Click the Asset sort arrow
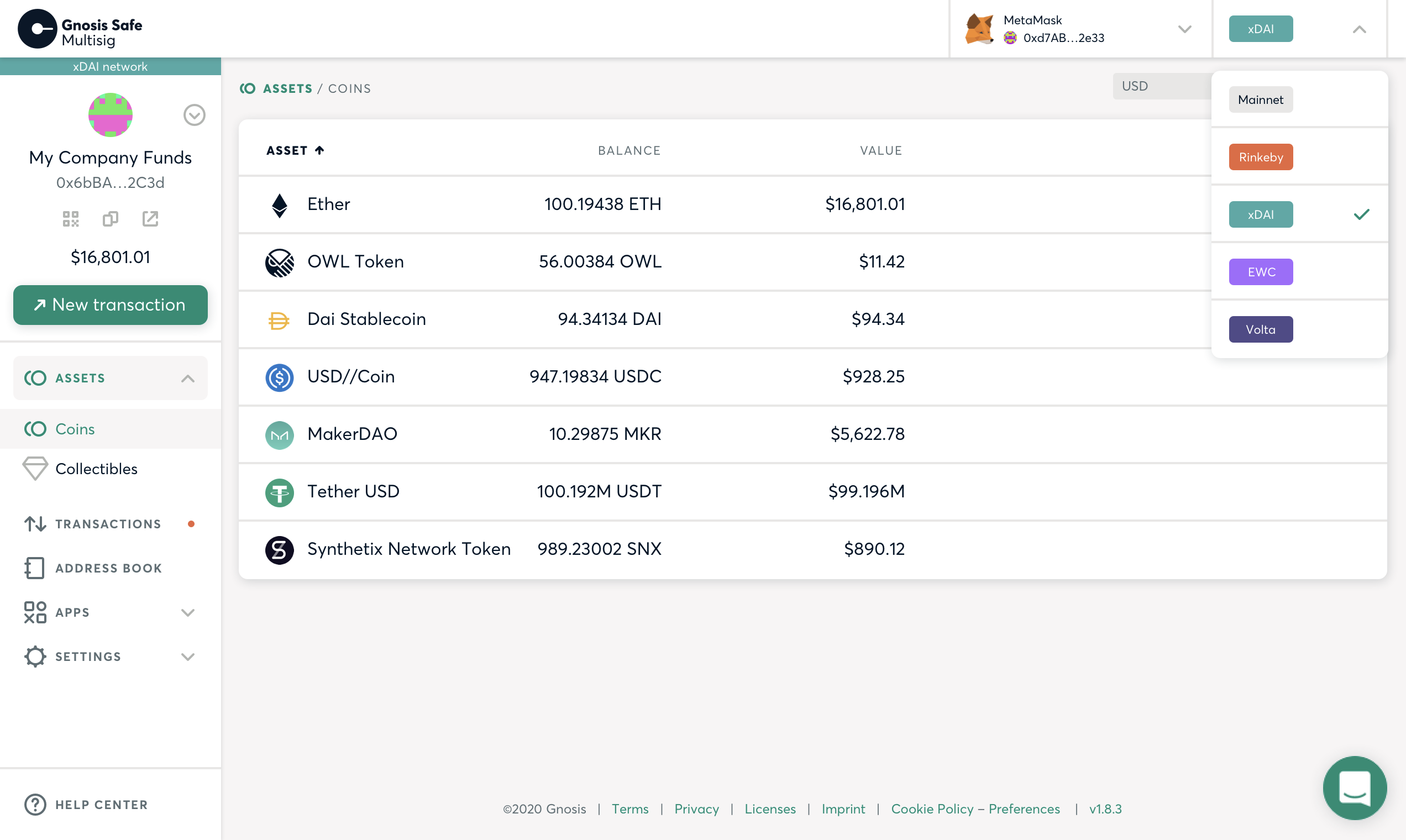The height and width of the screenshot is (840, 1406). [x=319, y=150]
